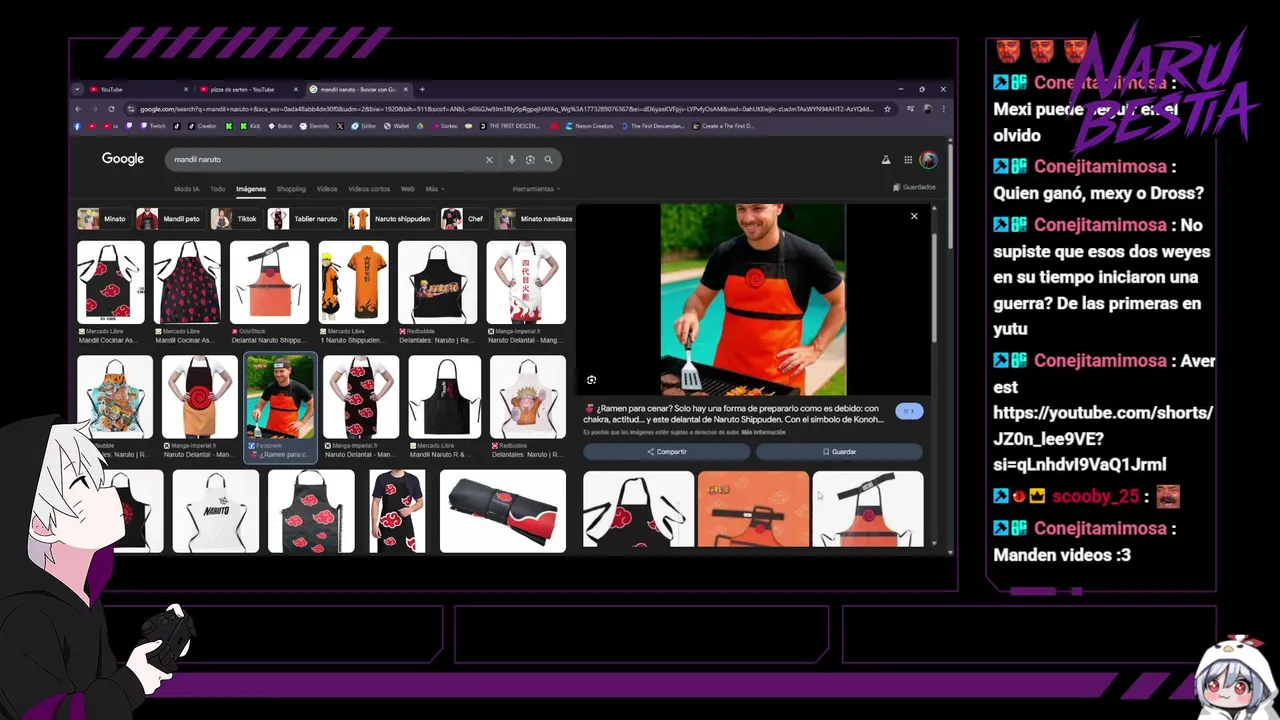Open the Guardados saved items link

click(x=914, y=187)
